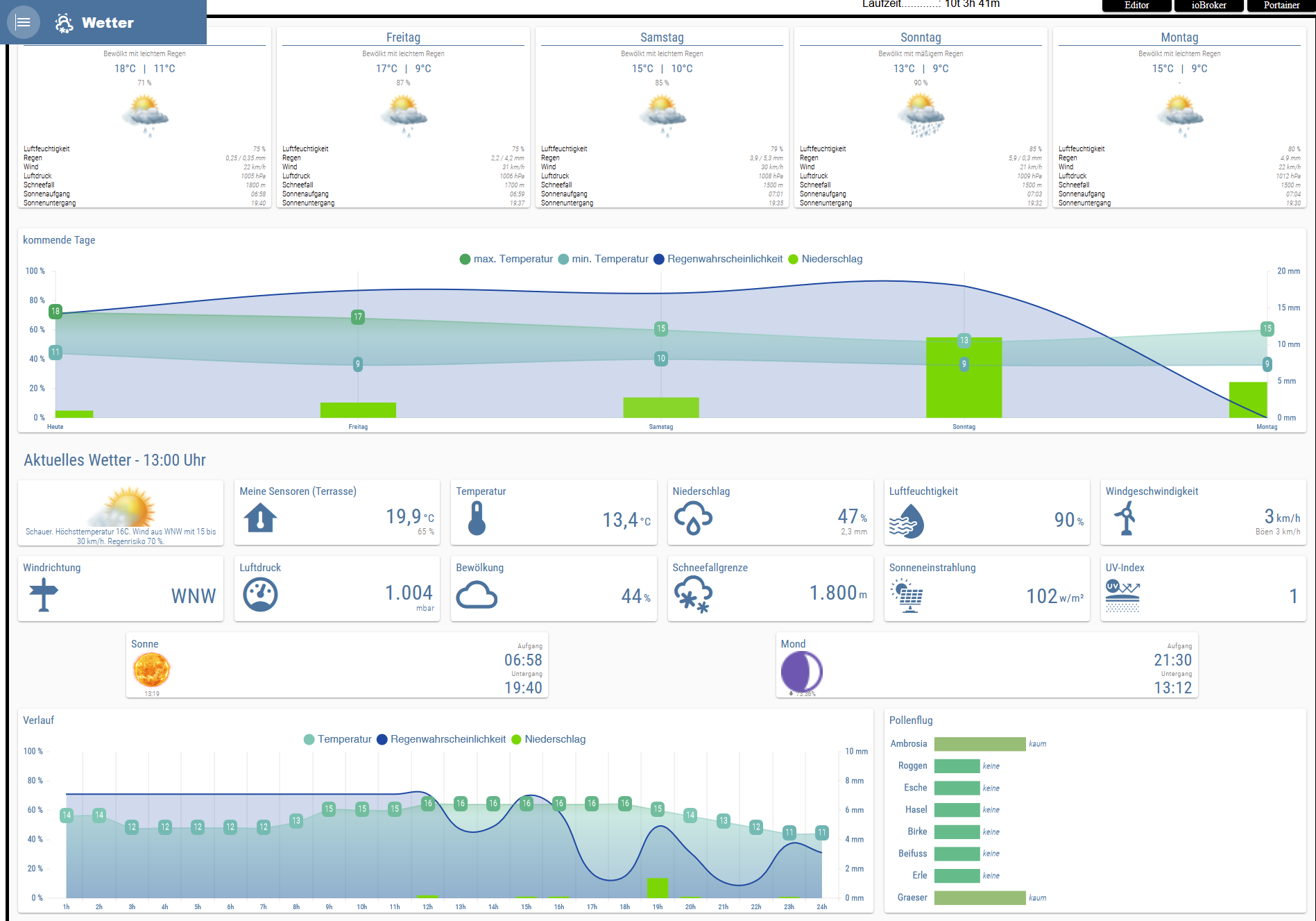Click the snow cloud icon in Schneefallgrenze card
The image size is (1316, 921).
tap(693, 595)
